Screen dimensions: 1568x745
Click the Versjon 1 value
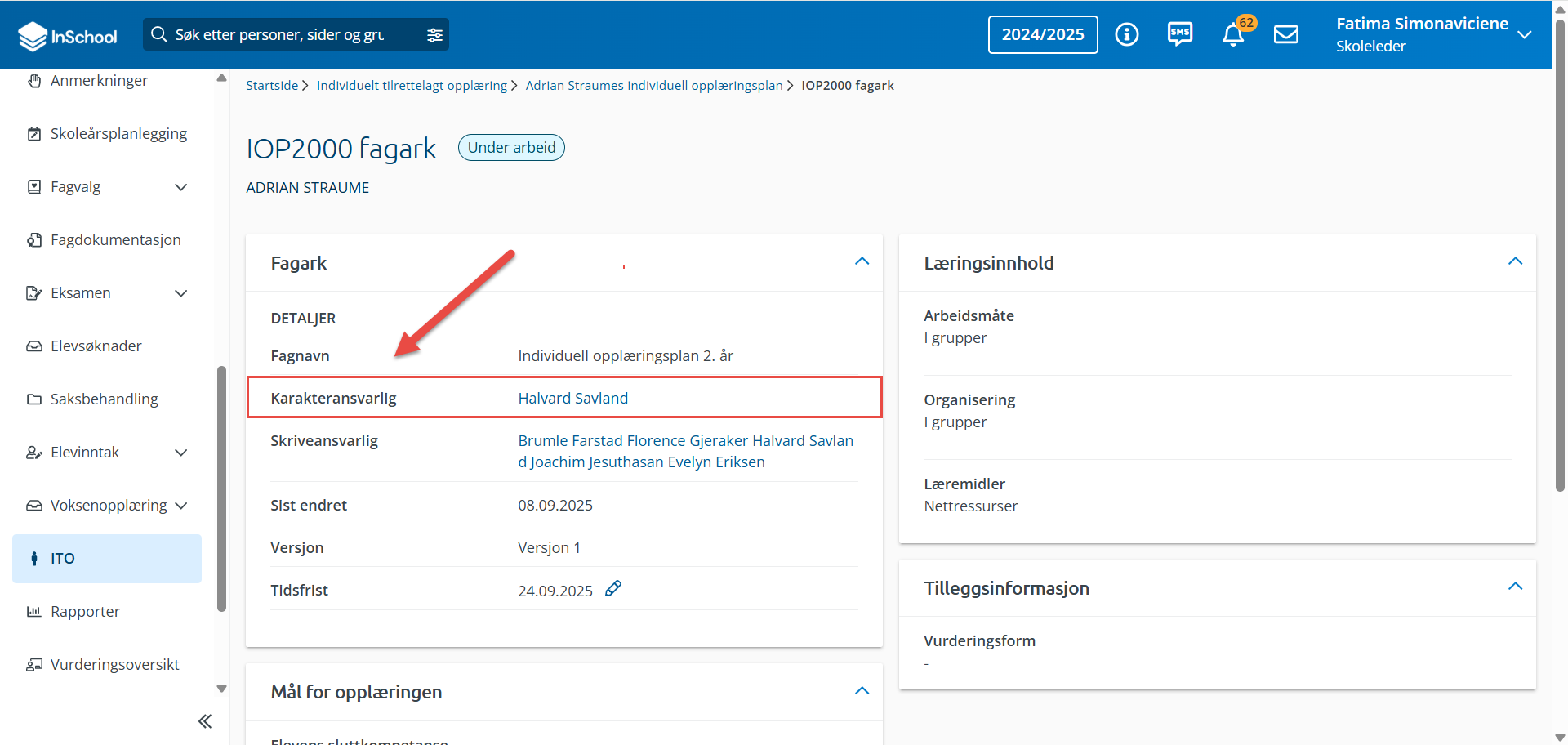pos(549,547)
